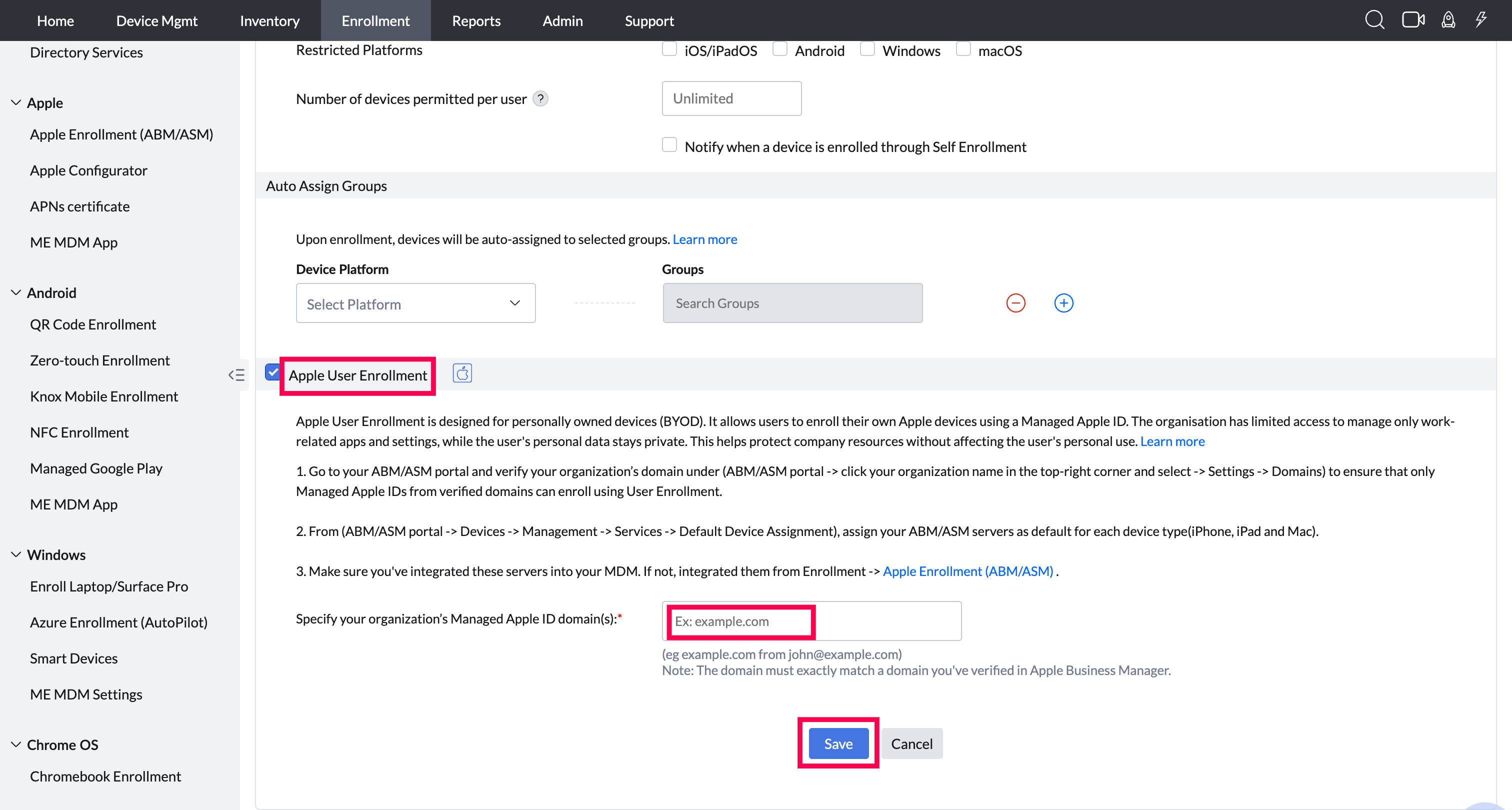Click the Managed Apple ID domain field
Screen dimensions: 1512x810
[812, 621]
